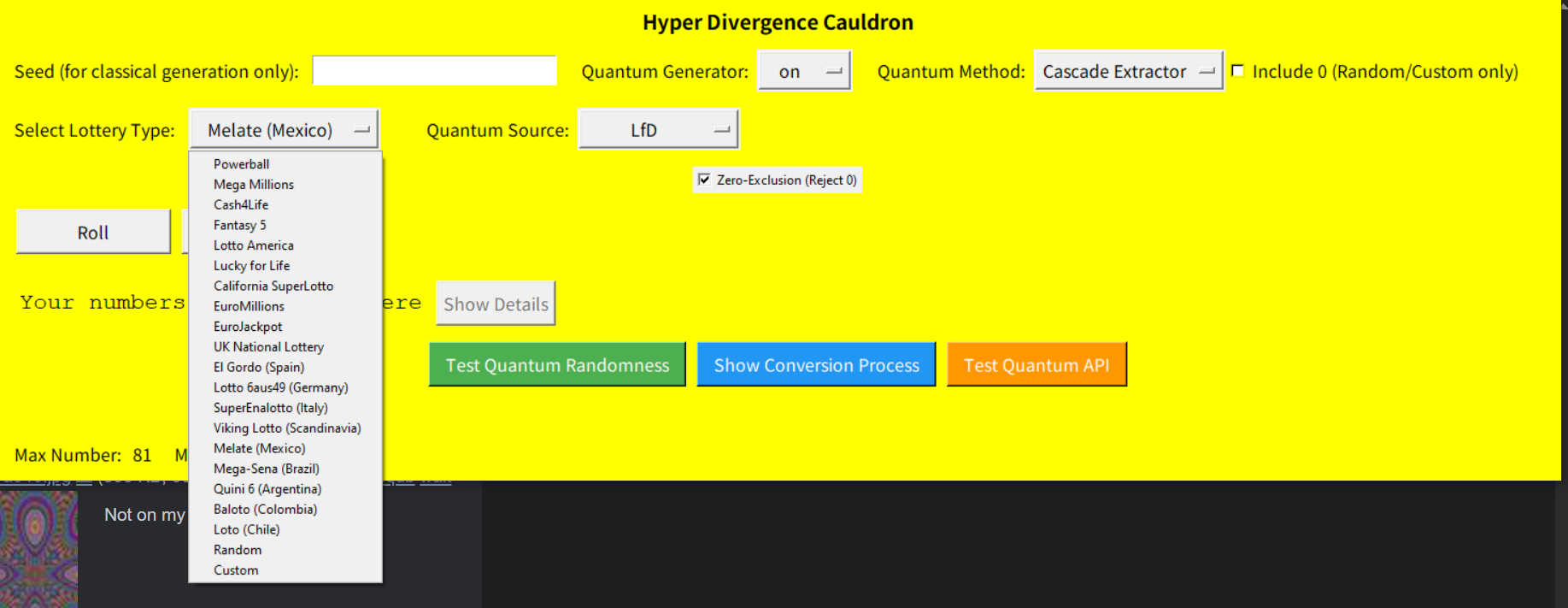Image resolution: width=1568 pixels, height=608 pixels.
Task: Select Melate (Mexico) in the open list
Action: 285,449
